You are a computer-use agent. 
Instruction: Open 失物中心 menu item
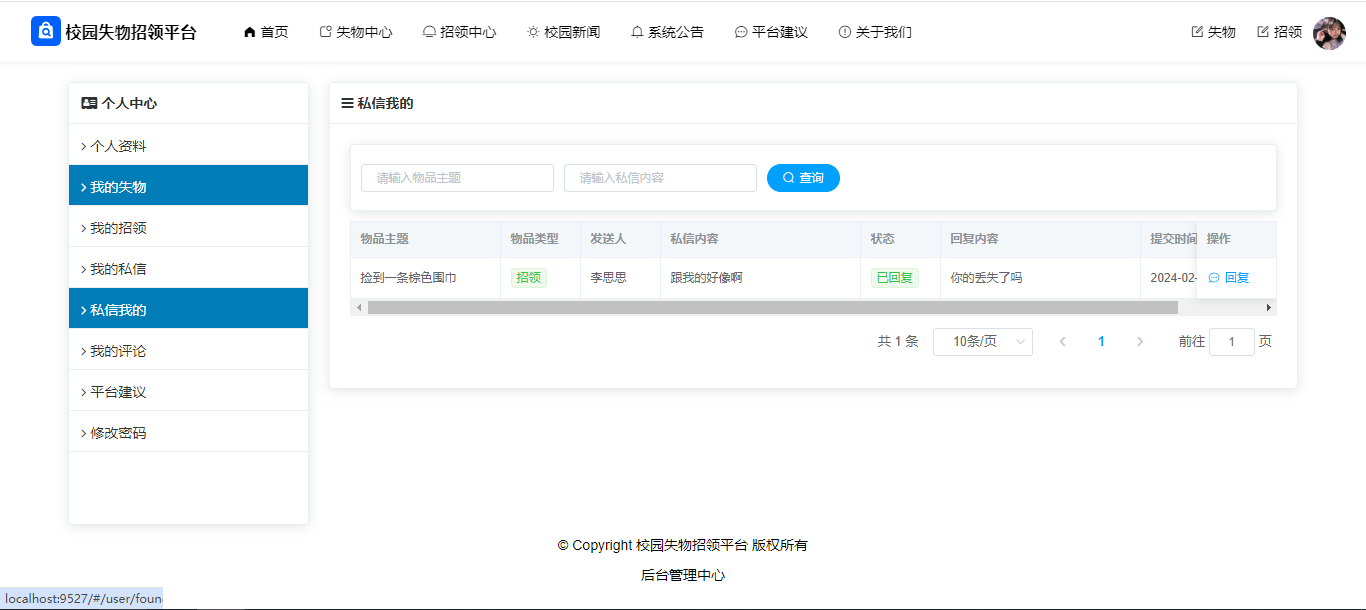tap(356, 32)
